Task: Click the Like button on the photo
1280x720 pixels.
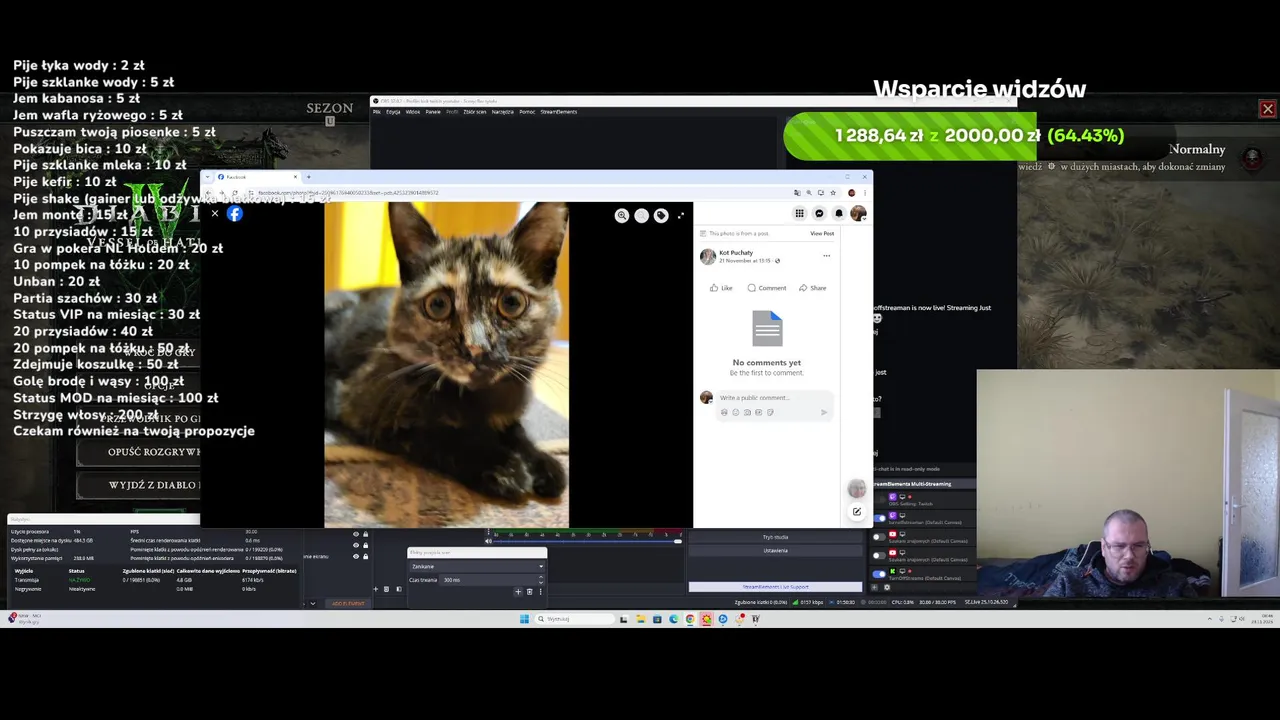Action: 721,288
